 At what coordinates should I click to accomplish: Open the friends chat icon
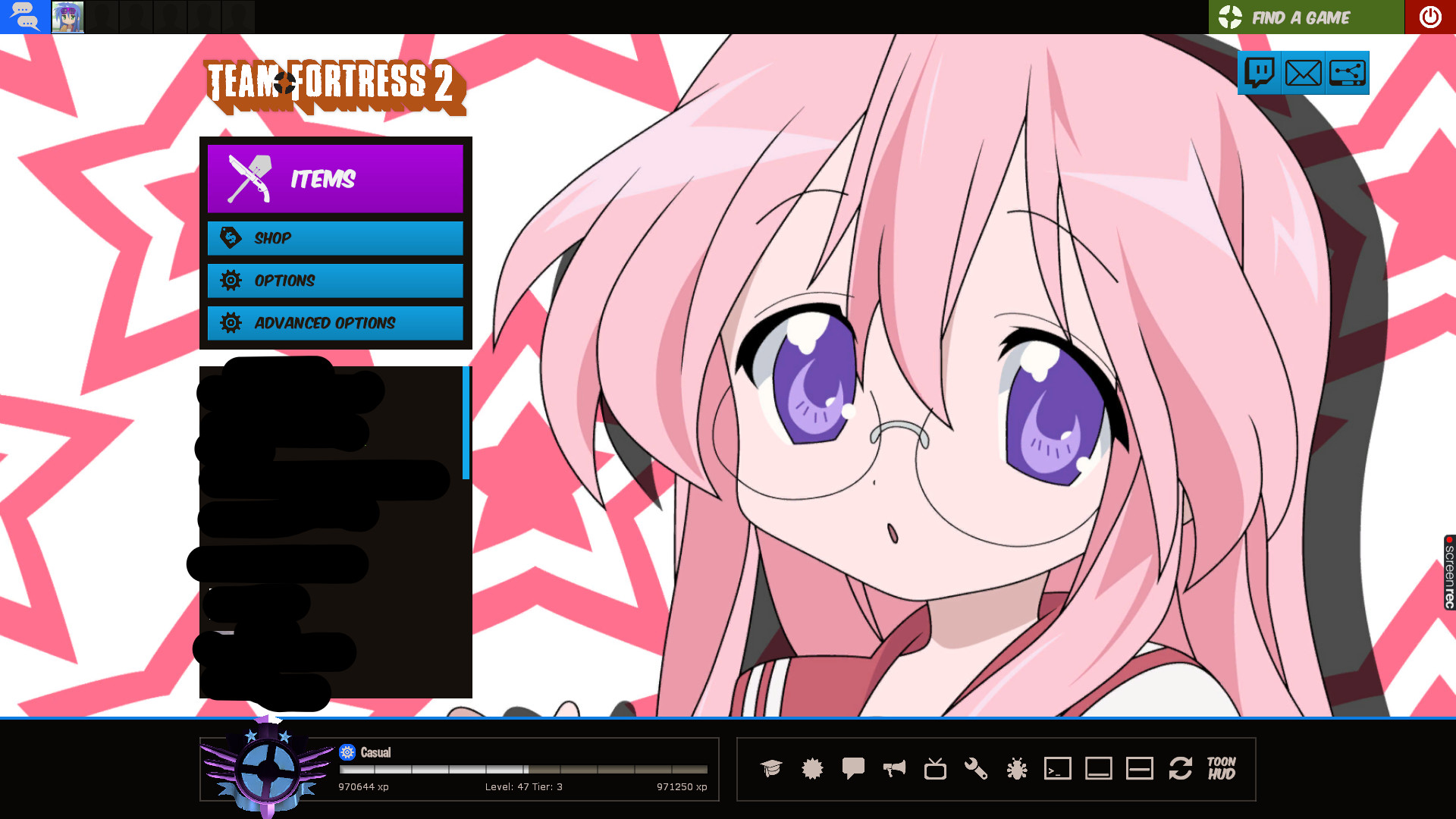[25, 17]
